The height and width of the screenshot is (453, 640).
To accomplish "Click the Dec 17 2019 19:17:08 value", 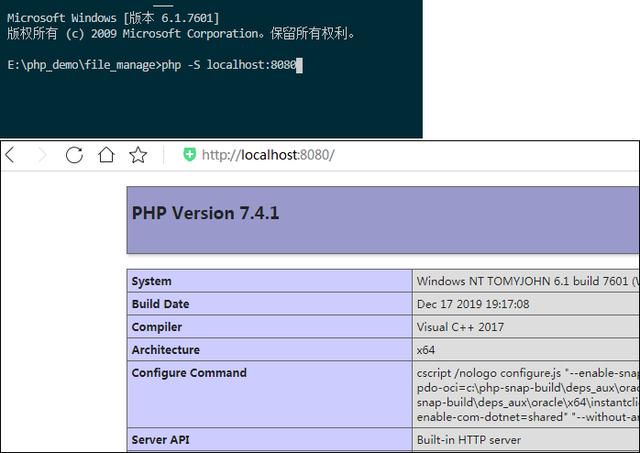I will click(473, 304).
